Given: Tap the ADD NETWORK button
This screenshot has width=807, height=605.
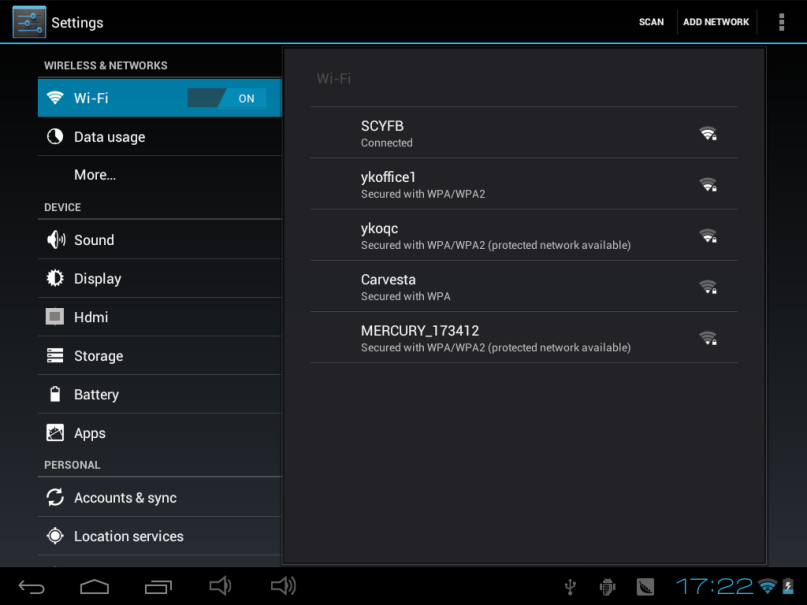Looking at the screenshot, I should 716,22.
